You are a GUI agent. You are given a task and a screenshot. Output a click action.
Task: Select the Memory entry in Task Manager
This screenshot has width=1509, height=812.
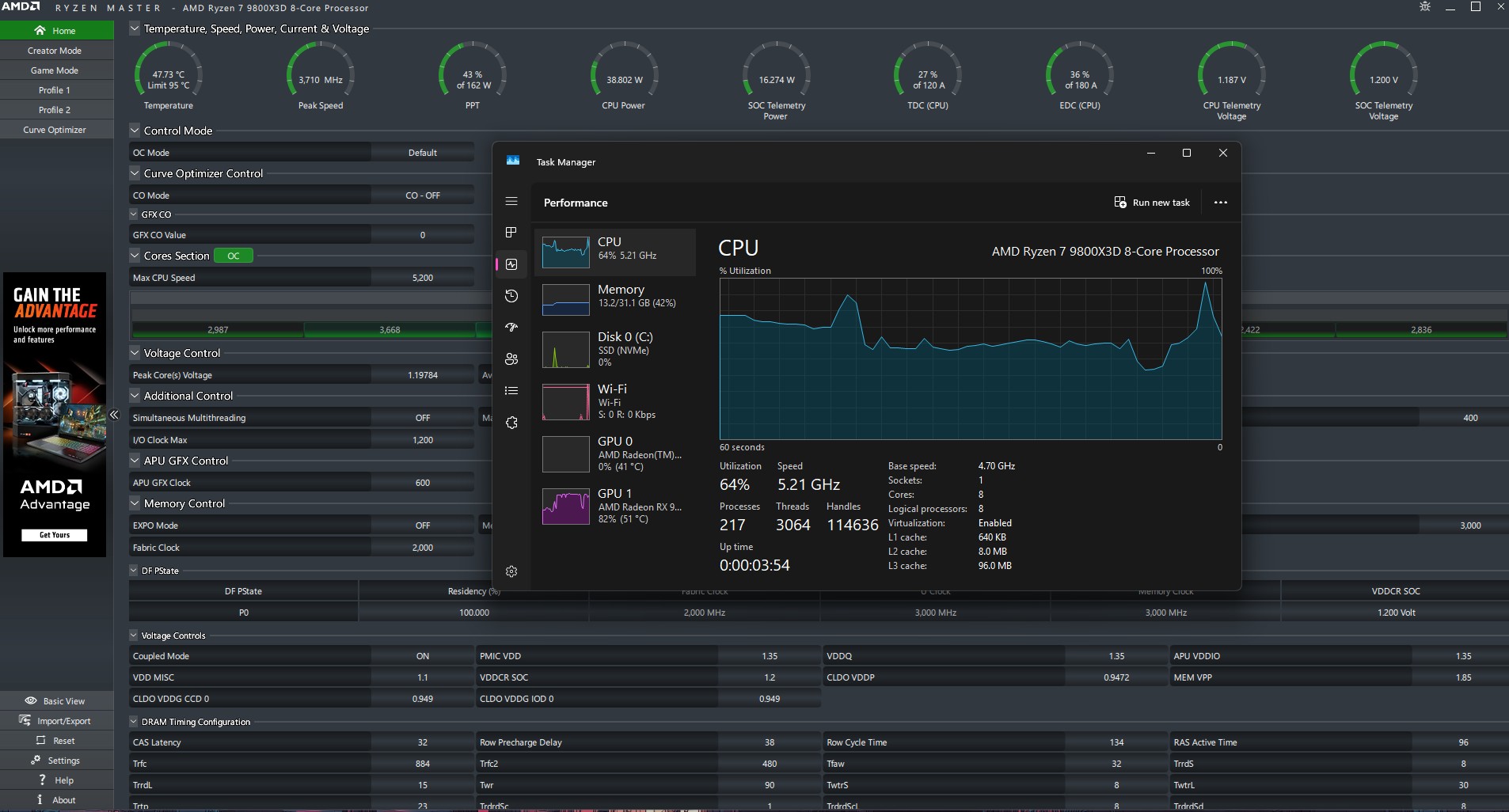point(615,300)
